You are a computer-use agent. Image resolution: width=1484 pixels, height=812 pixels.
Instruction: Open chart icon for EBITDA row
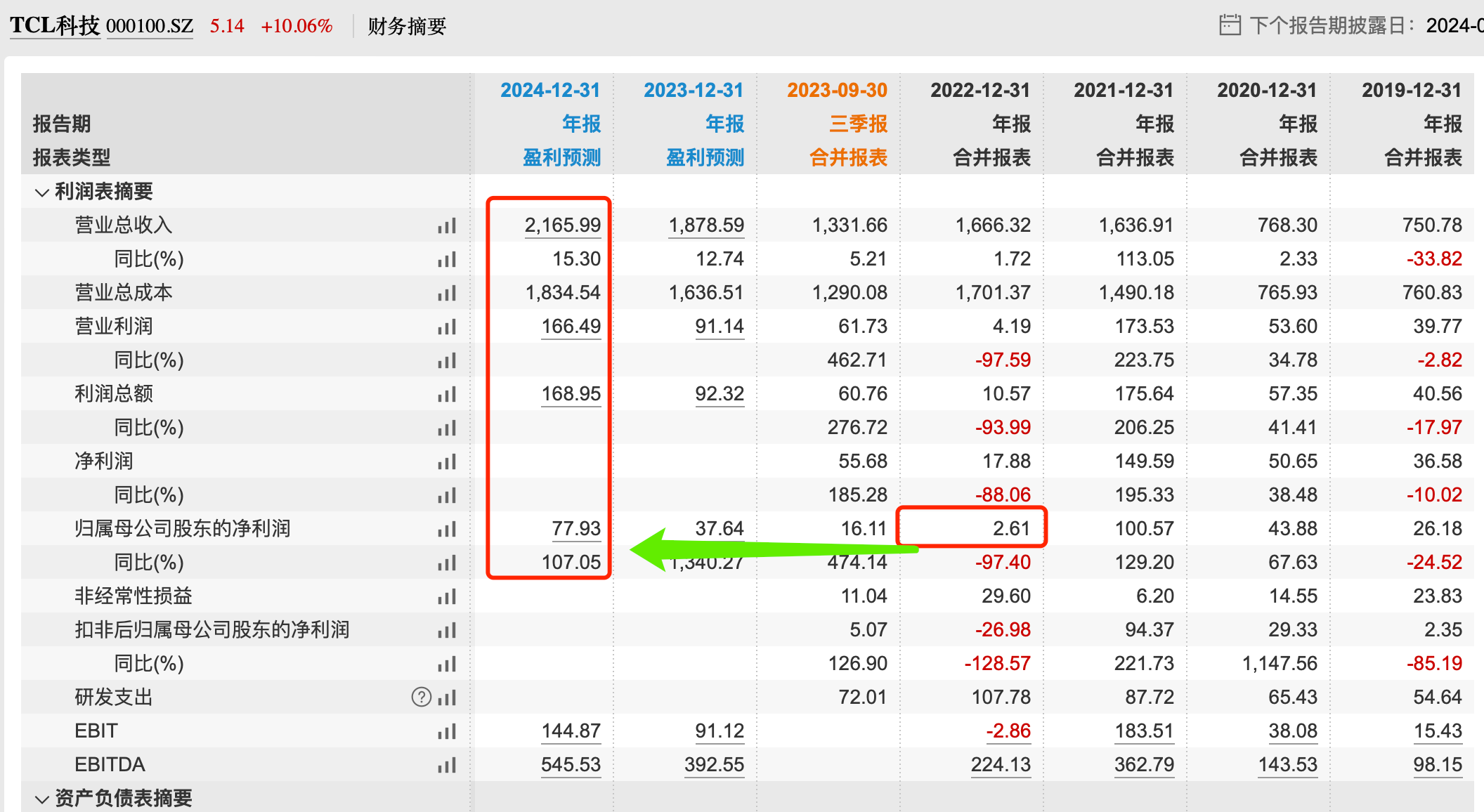tap(447, 765)
